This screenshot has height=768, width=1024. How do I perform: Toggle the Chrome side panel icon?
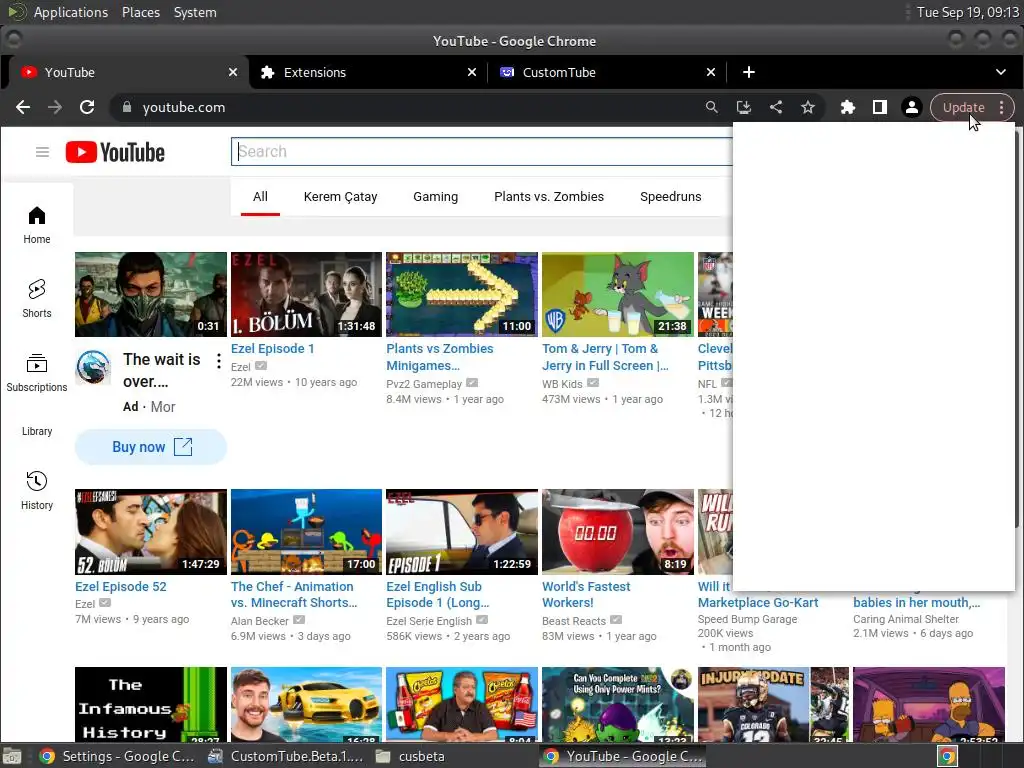[880, 107]
